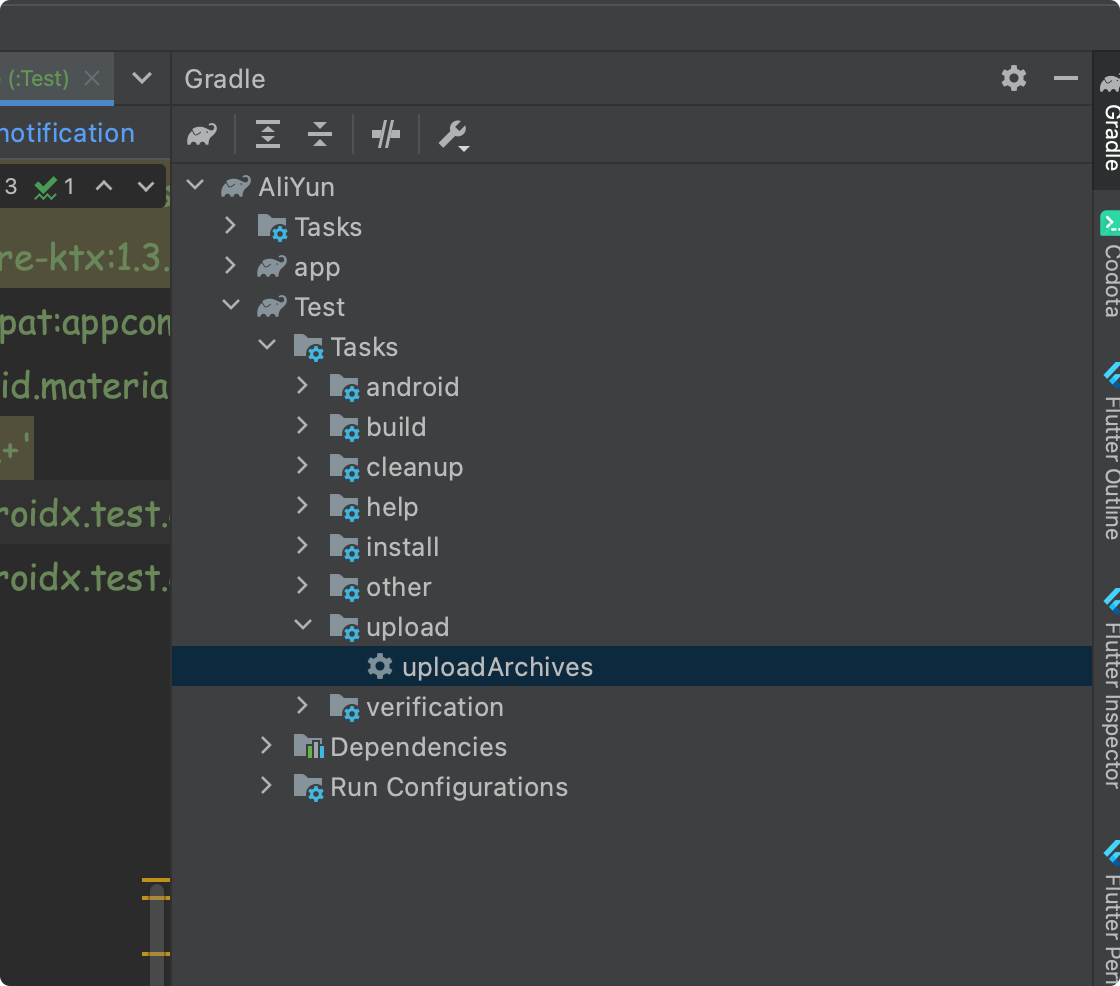Go to next highlighted error arrow
The height and width of the screenshot is (986, 1120).
(x=146, y=186)
